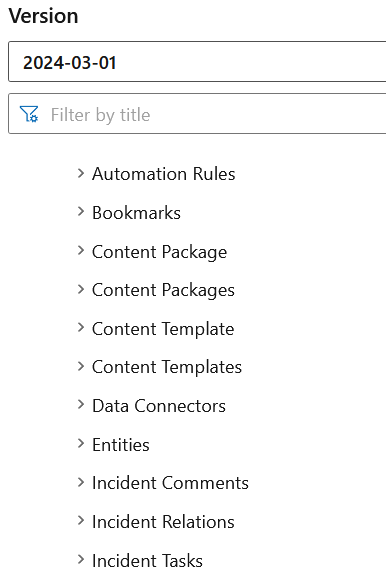Viewport: 386px width, 584px height.
Task: Expand the Entities chevron
Action: coord(80,444)
